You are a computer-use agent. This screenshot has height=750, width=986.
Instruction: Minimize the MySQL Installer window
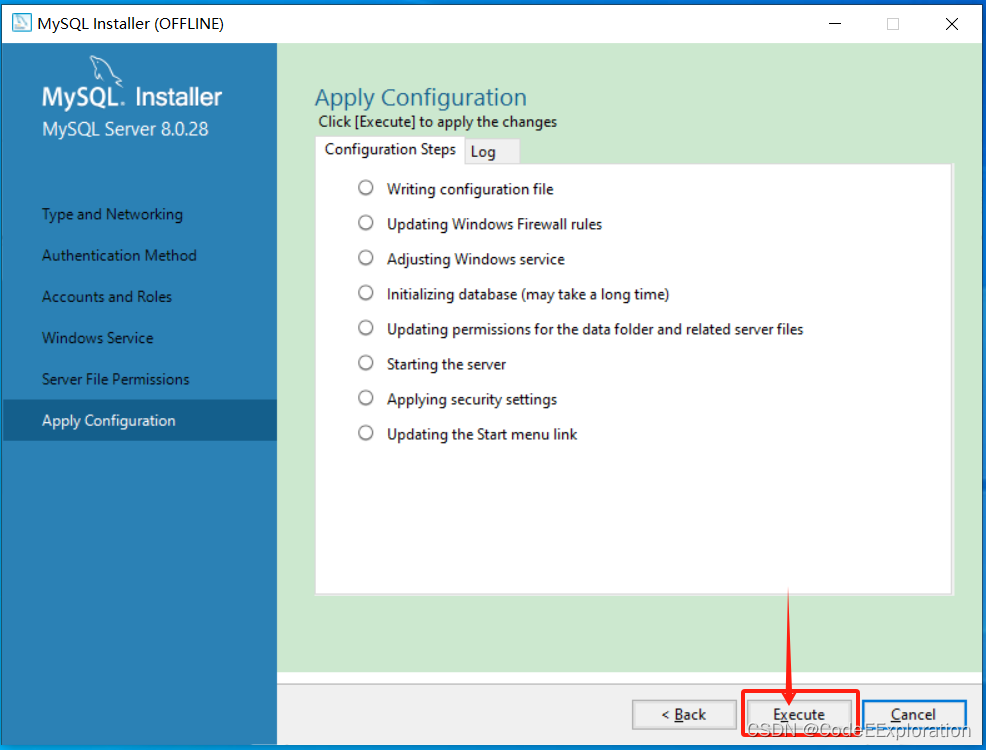point(834,24)
